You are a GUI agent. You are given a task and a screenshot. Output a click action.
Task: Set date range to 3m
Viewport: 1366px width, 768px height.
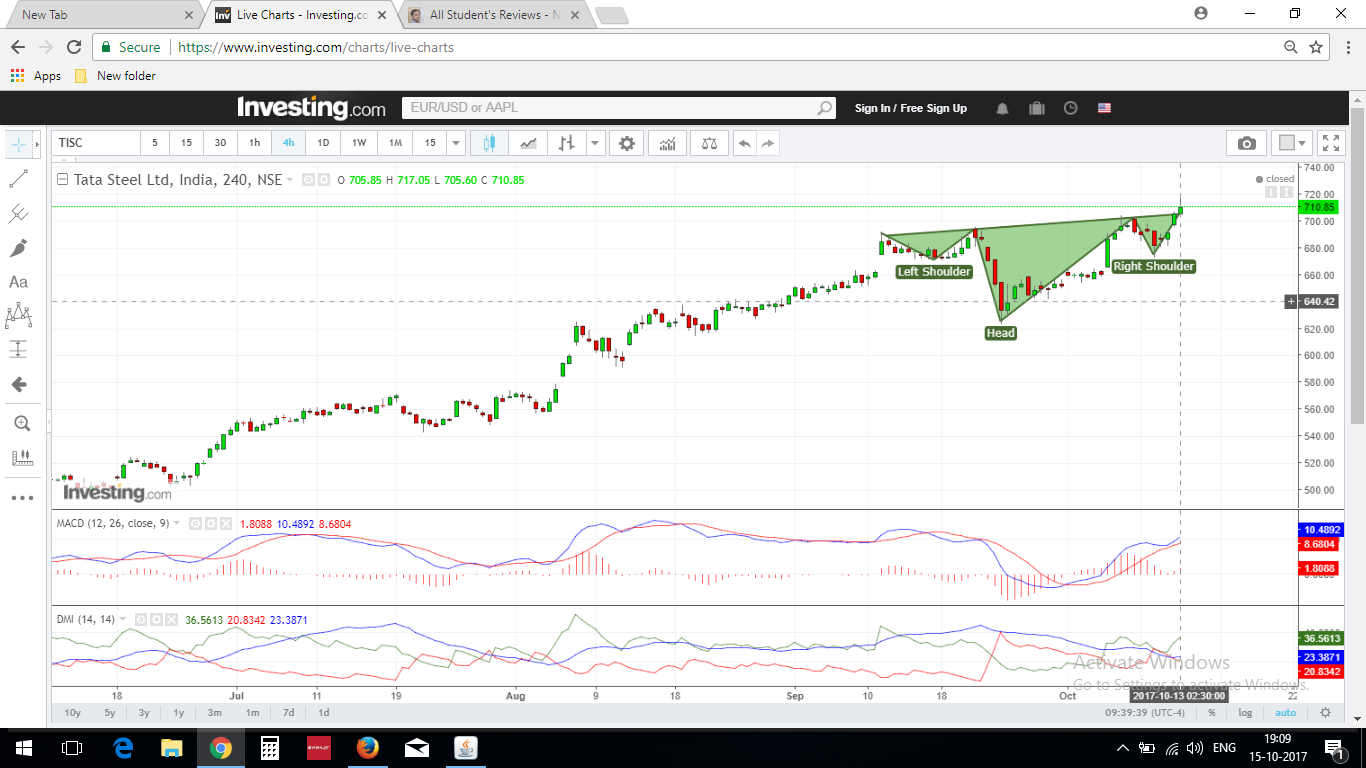214,713
